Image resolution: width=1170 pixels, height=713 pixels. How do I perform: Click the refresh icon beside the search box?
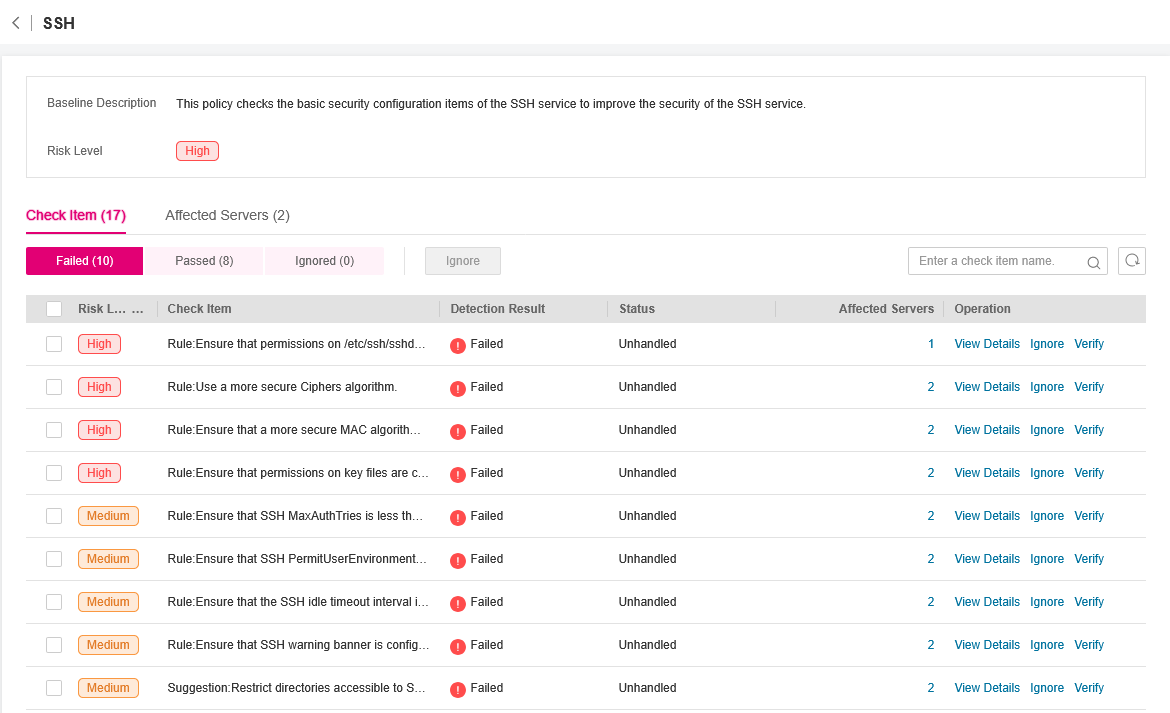[x=1132, y=261]
